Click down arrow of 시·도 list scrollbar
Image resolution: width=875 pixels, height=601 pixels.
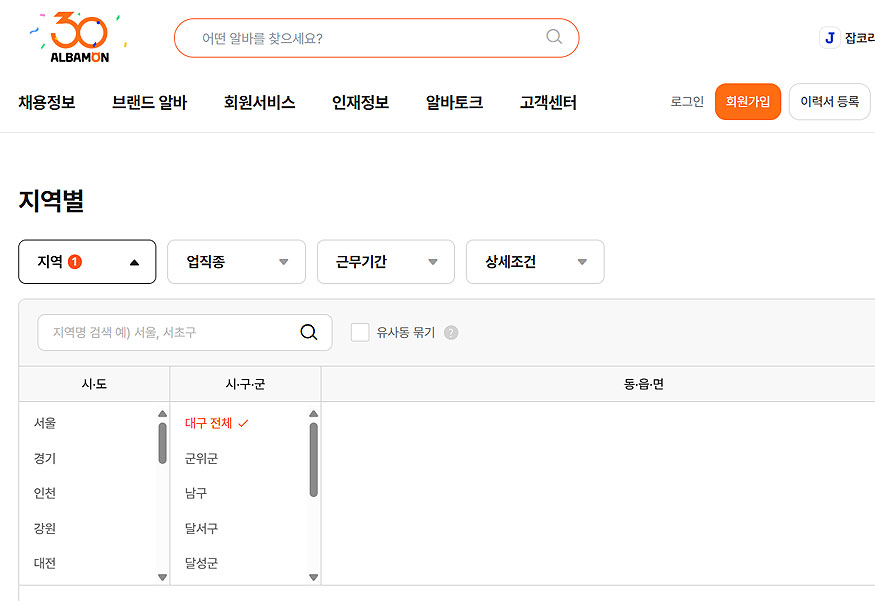tap(162, 577)
